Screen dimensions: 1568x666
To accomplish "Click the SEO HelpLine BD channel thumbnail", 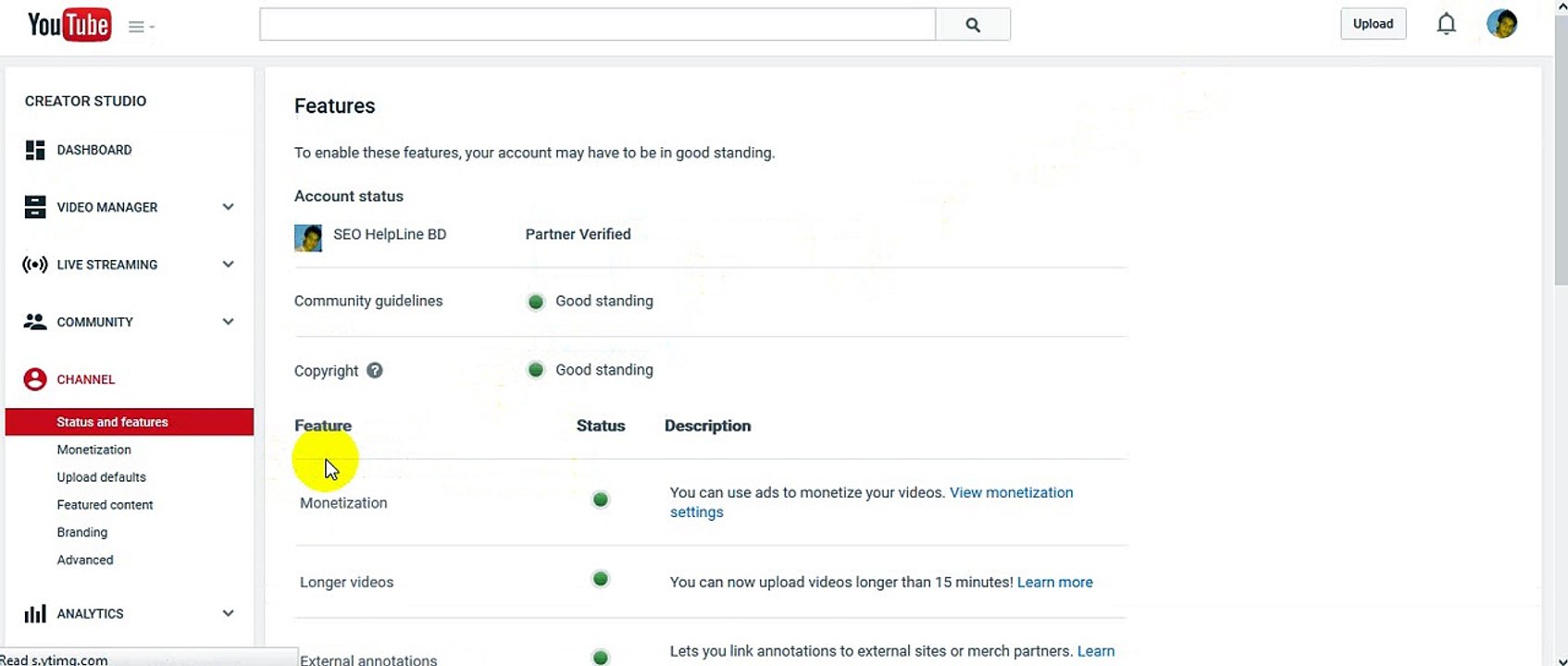I will pos(308,238).
